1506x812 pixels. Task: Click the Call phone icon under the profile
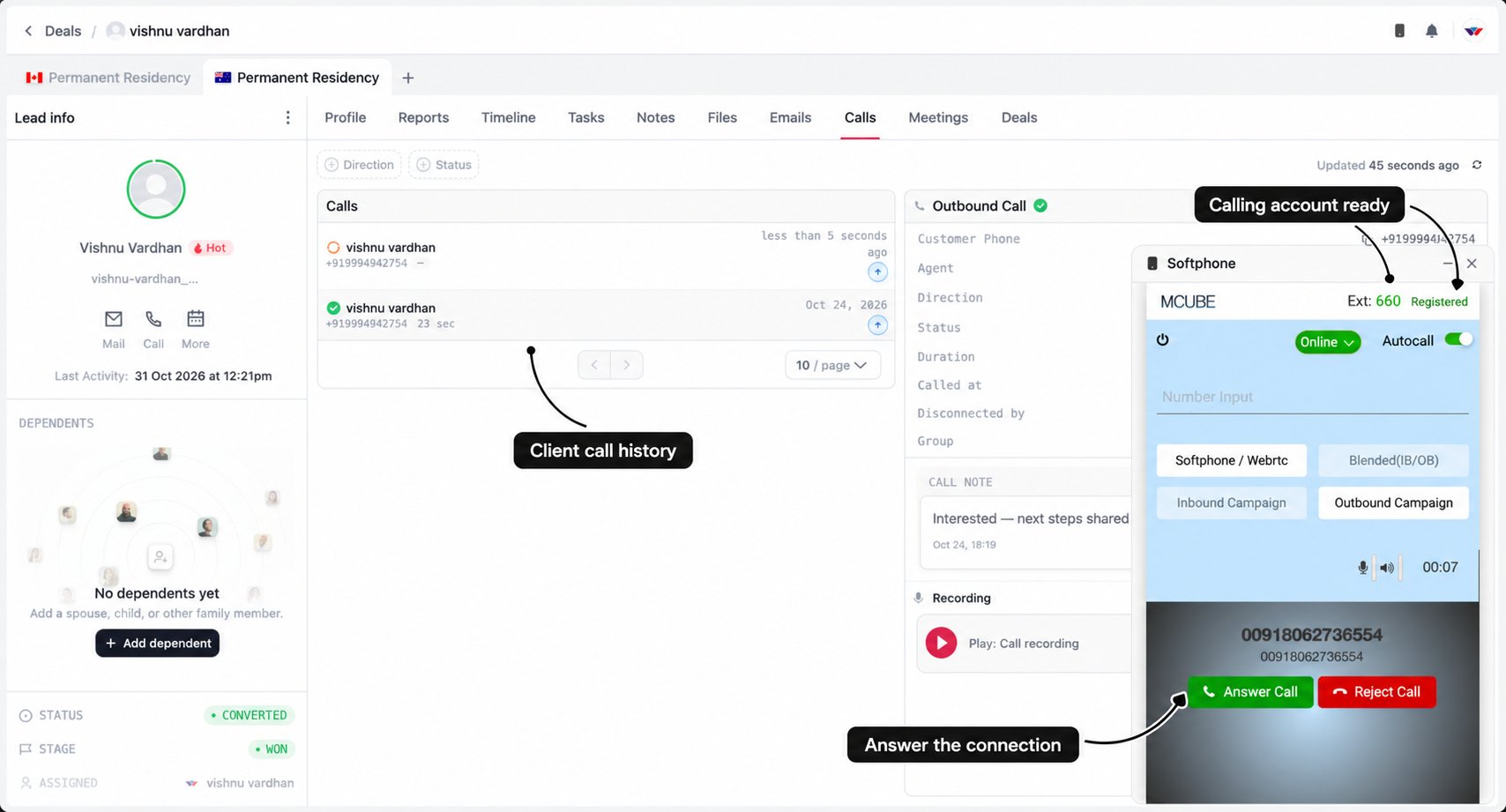click(153, 318)
